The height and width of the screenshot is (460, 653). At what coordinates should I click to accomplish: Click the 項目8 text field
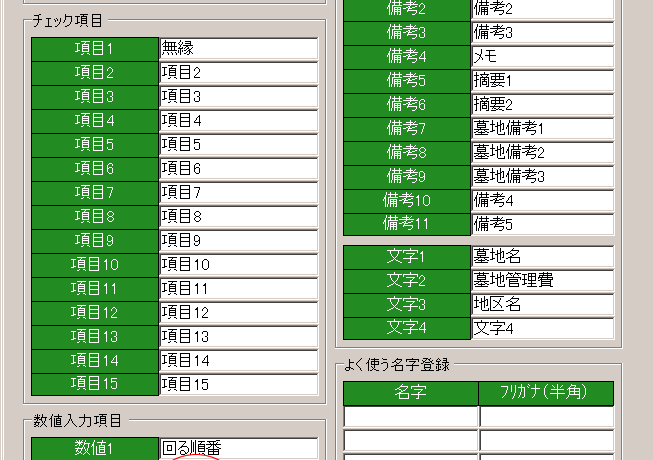239,216
